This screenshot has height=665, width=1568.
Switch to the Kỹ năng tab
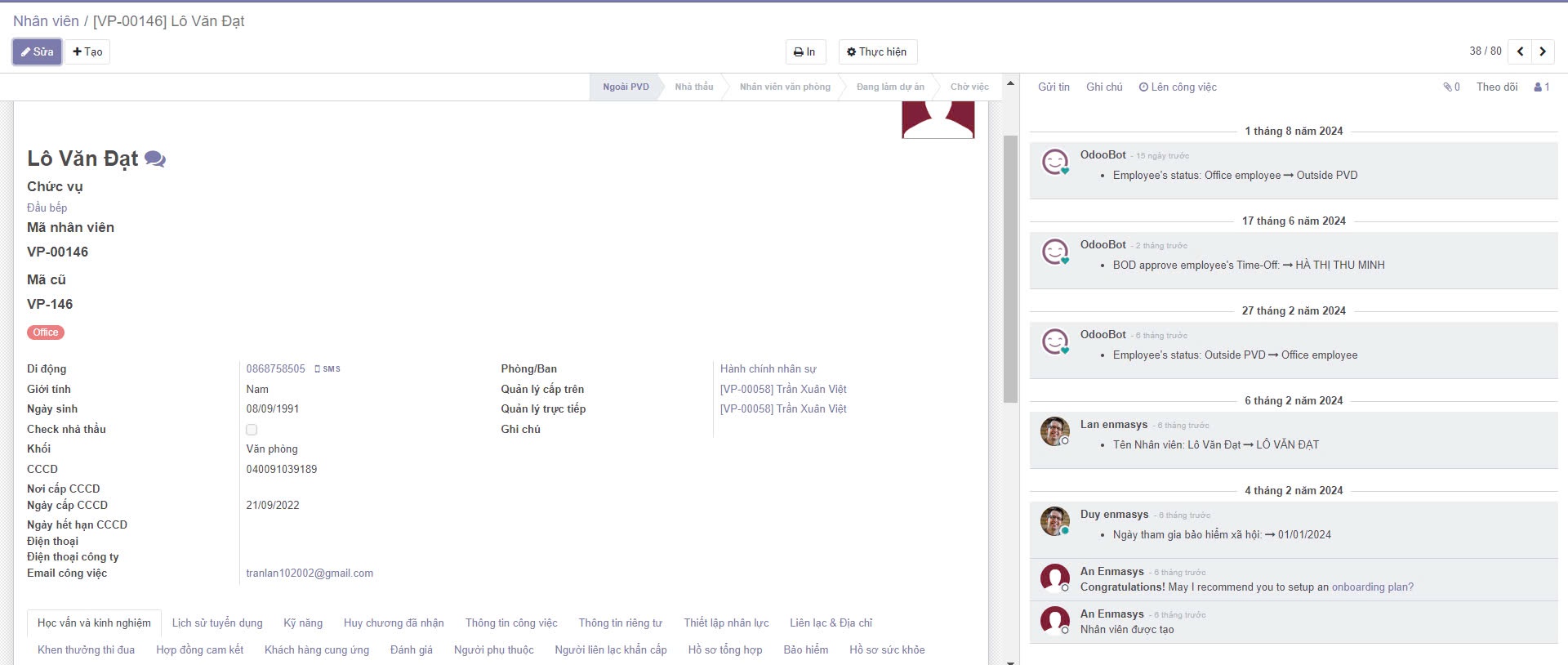(303, 623)
